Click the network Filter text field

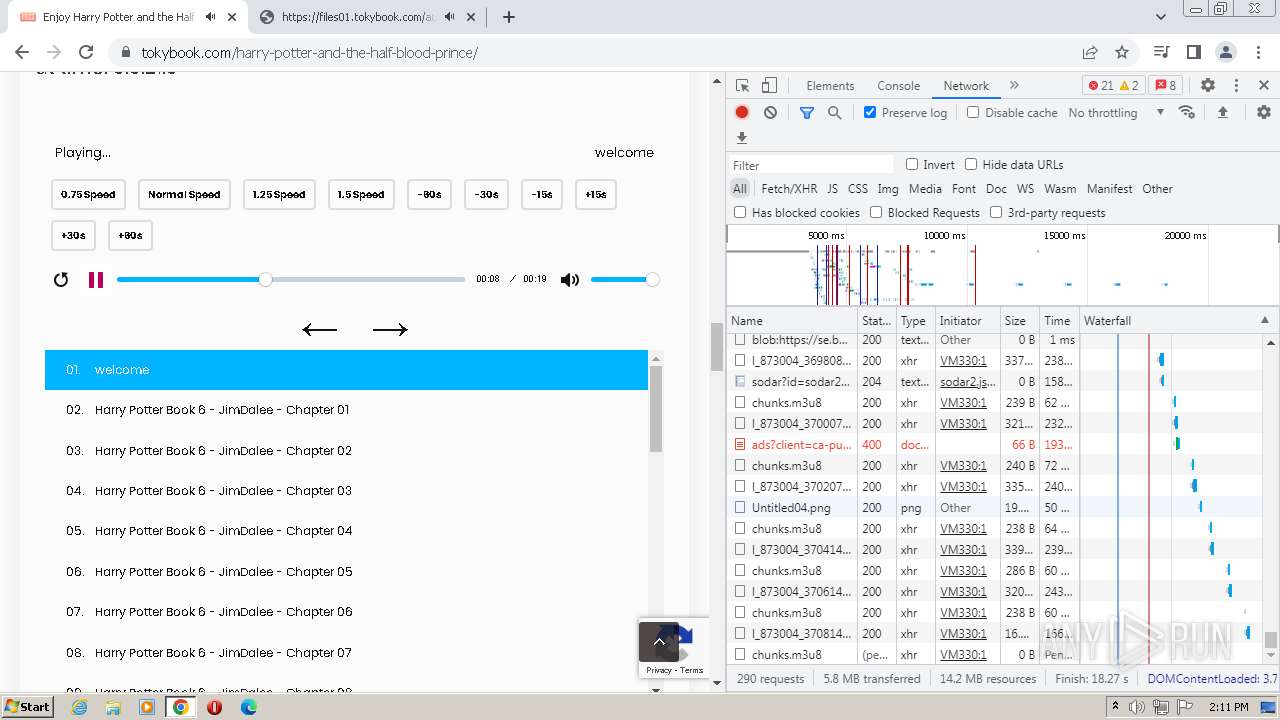click(811, 165)
